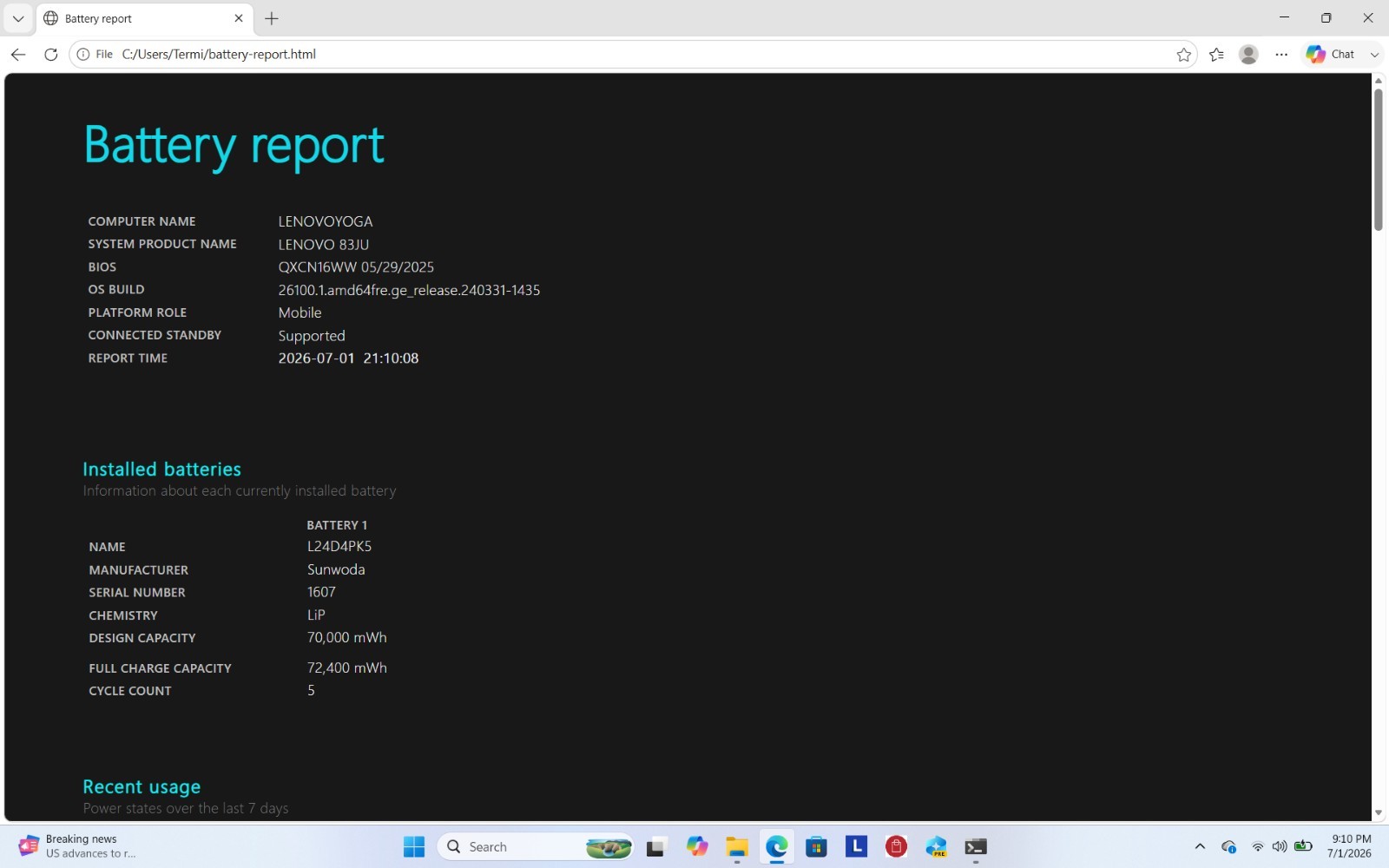Click the CONNECTED STANDBY label
Image resolution: width=1389 pixels, height=868 pixels.
coord(155,335)
